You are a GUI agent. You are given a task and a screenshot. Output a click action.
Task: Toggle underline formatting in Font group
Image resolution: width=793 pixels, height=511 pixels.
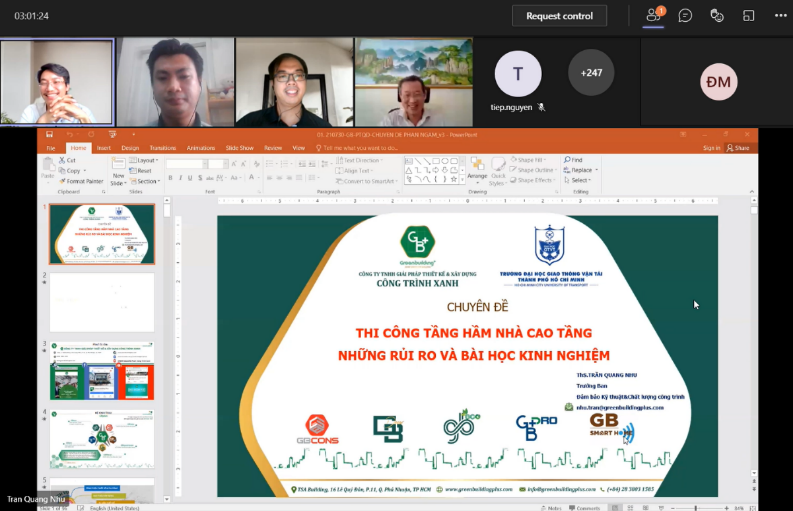tap(192, 178)
